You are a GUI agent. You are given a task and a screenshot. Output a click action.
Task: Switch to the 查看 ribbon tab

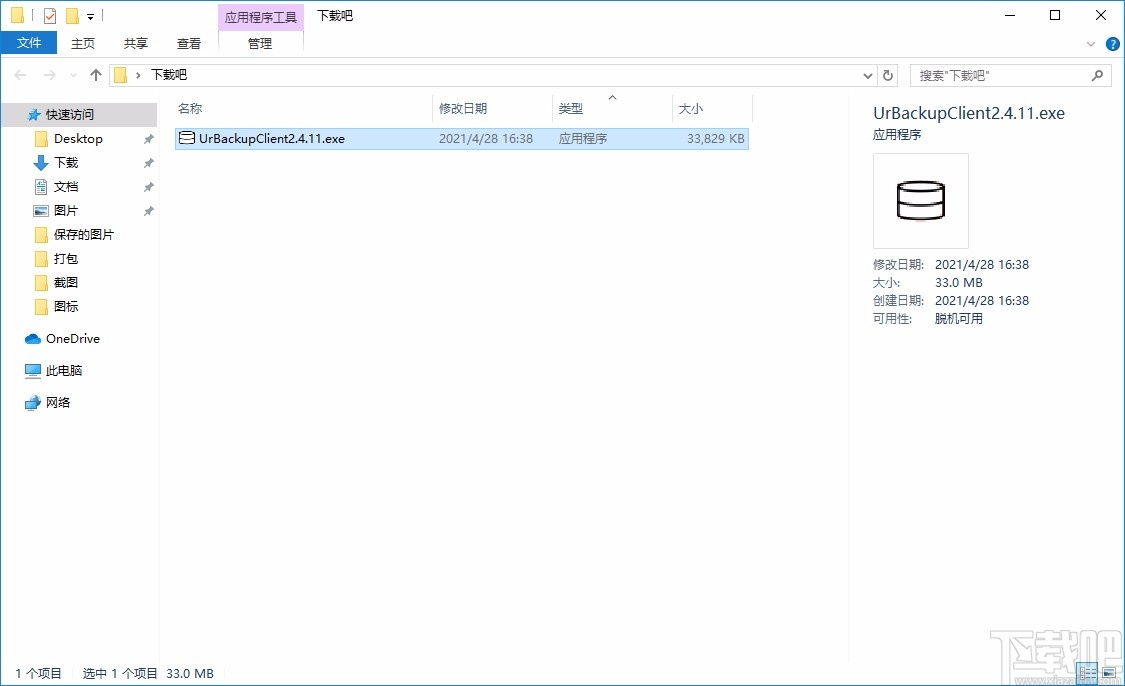click(x=188, y=43)
